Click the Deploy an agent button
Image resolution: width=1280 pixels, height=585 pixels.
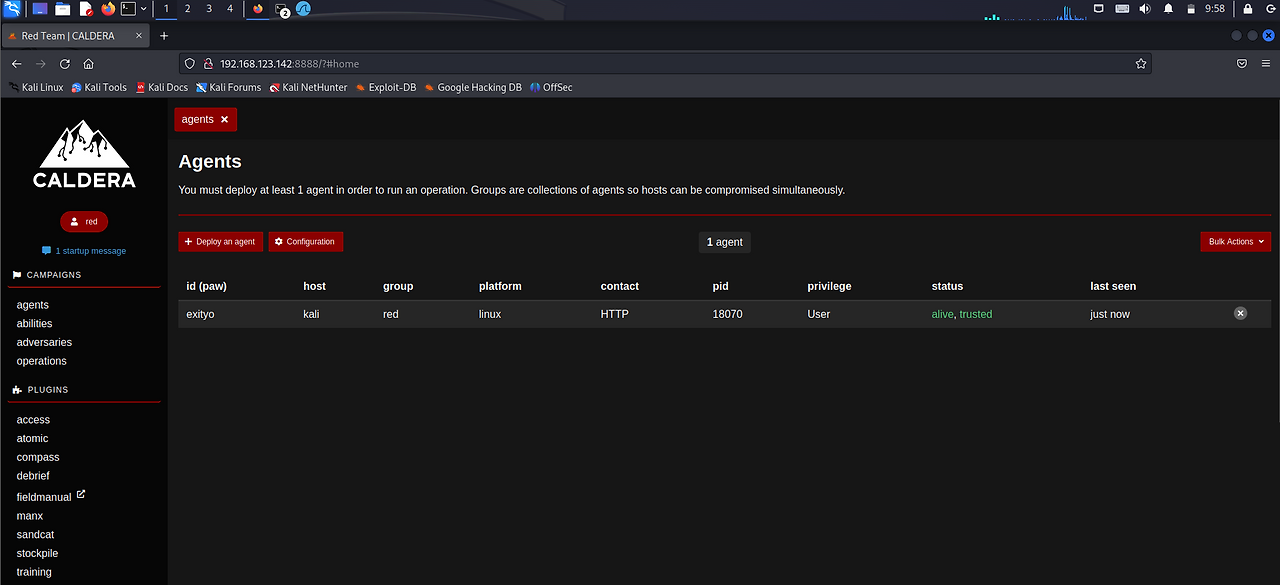221,241
